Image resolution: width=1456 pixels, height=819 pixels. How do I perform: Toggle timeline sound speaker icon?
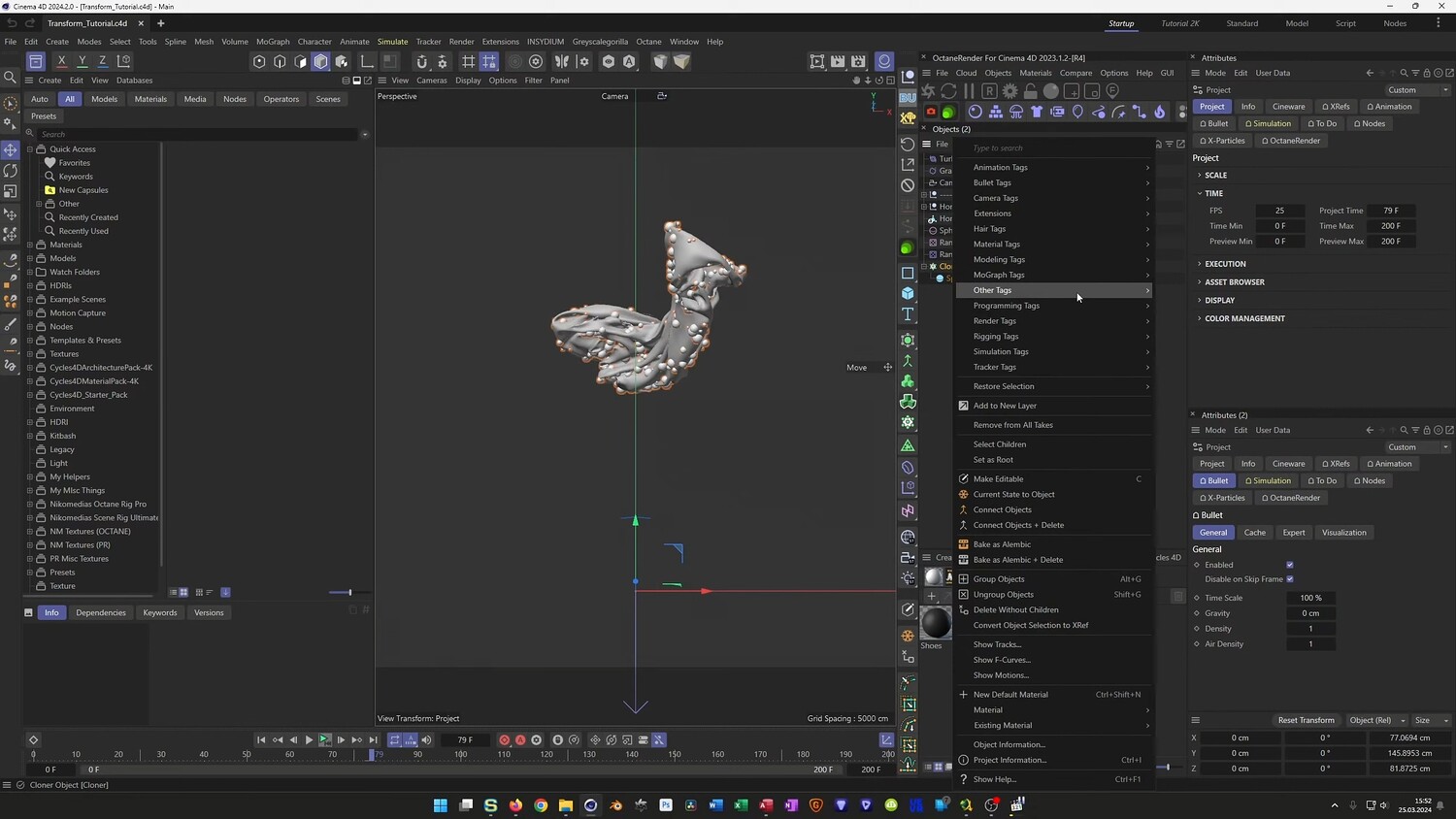426,740
